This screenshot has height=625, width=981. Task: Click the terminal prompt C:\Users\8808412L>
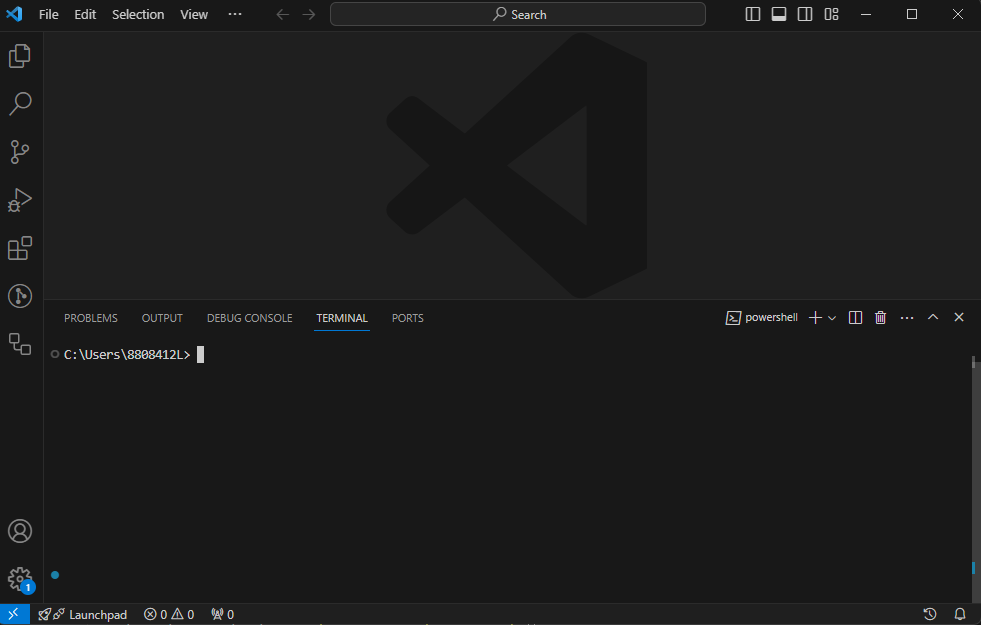click(x=127, y=355)
